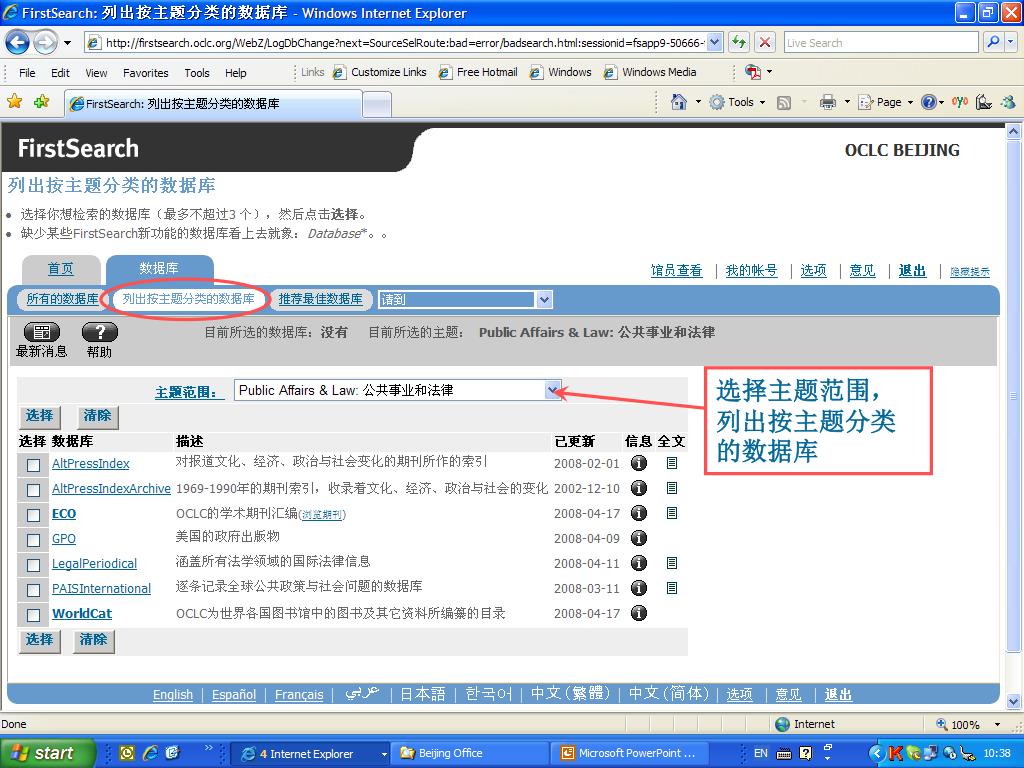View info icon for PAISInternational
Screen dimensions: 1024x768
639,588
